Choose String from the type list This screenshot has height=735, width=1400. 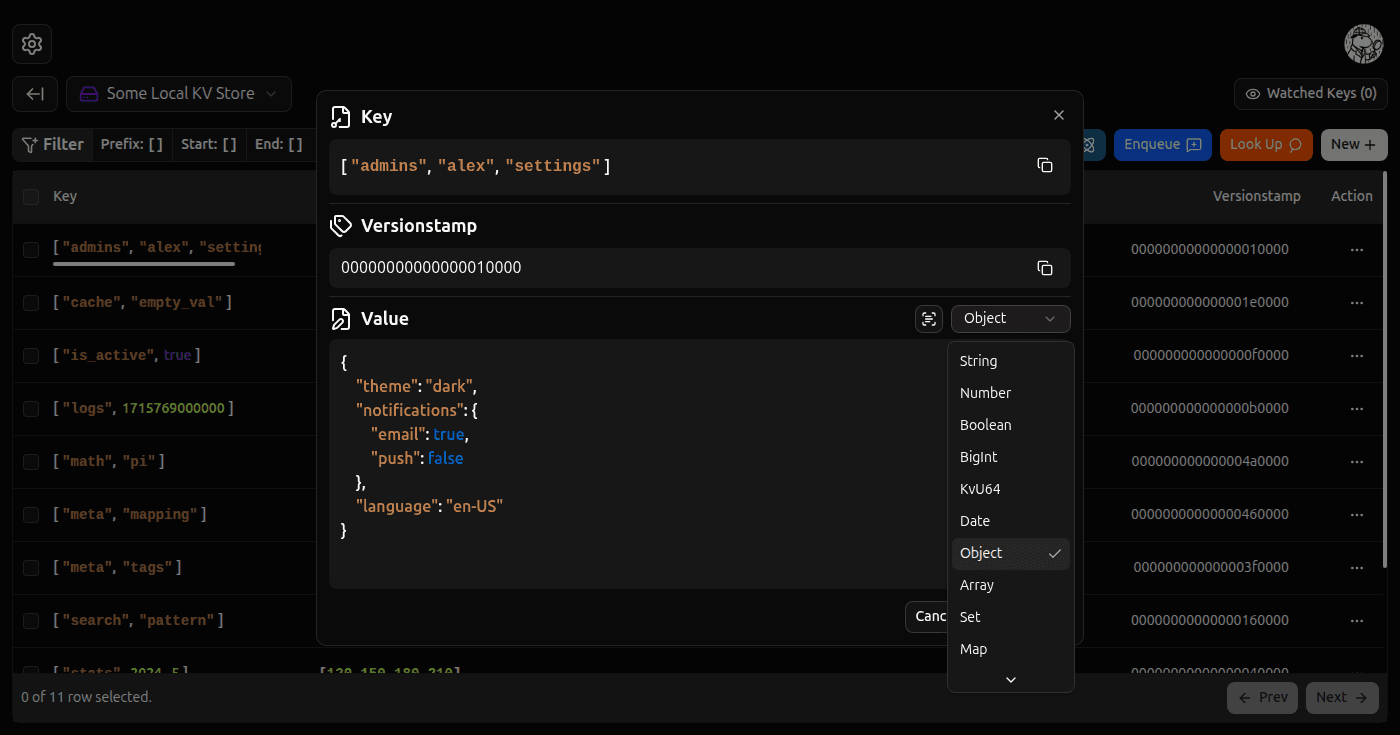(1011, 361)
